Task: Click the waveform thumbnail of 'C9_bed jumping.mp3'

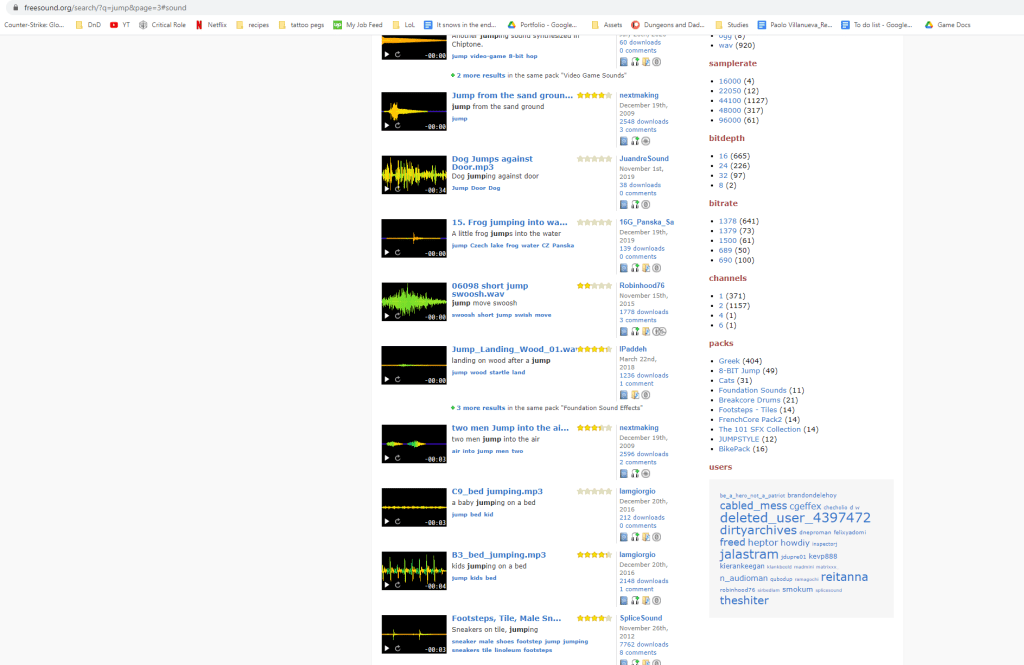Action: click(414, 505)
